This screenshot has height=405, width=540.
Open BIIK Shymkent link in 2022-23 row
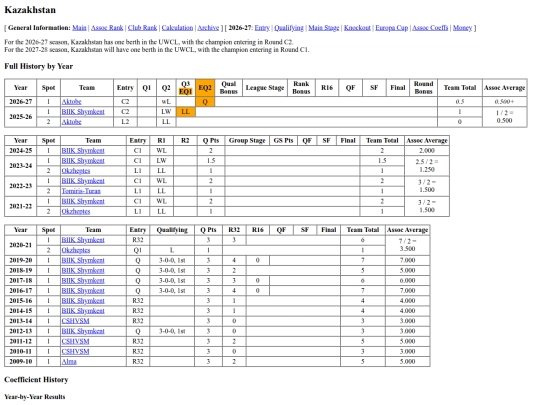(x=83, y=181)
